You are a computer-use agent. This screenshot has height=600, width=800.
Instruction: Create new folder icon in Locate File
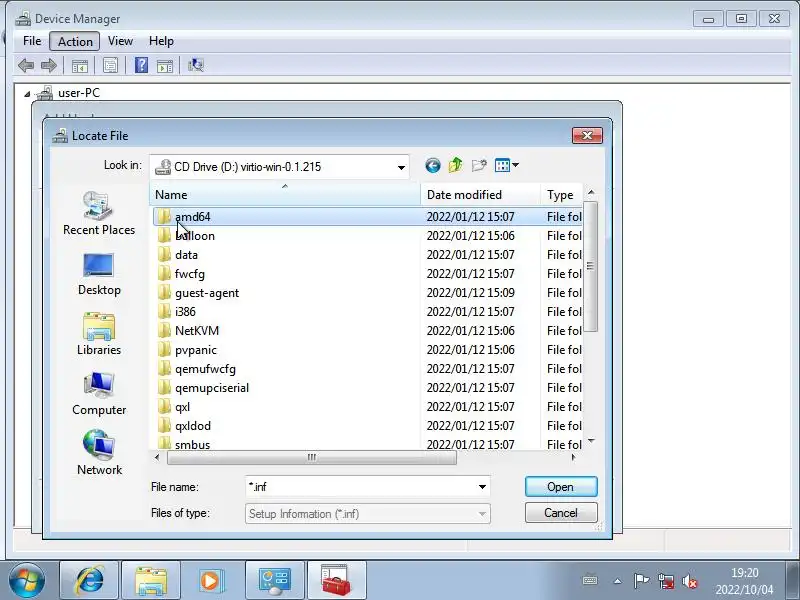tap(479, 165)
